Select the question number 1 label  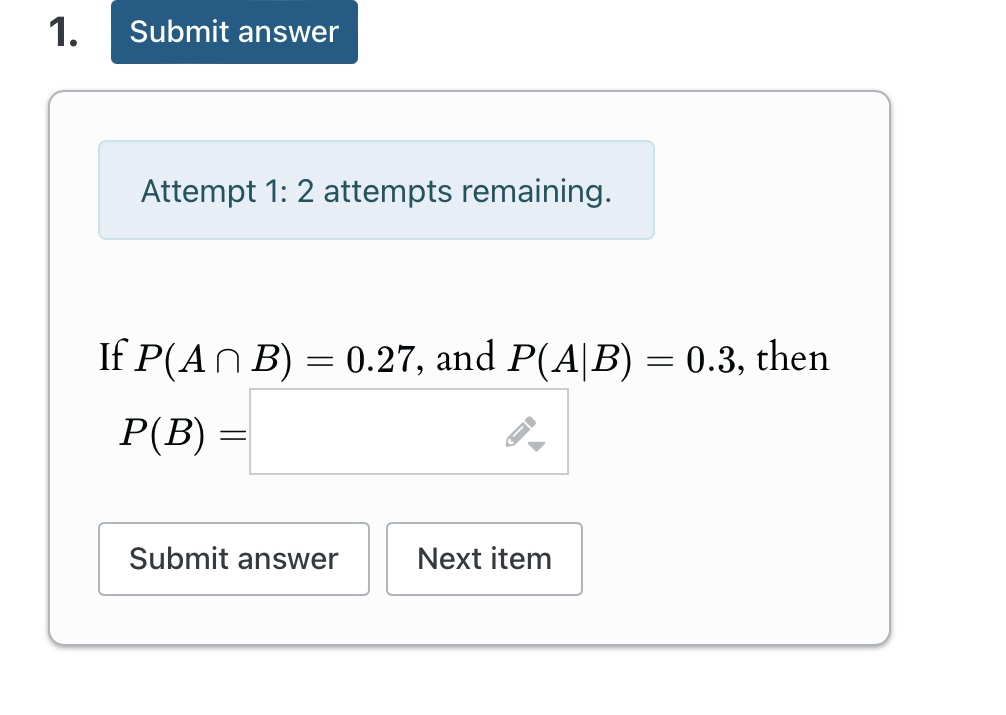pyautogui.click(x=63, y=31)
